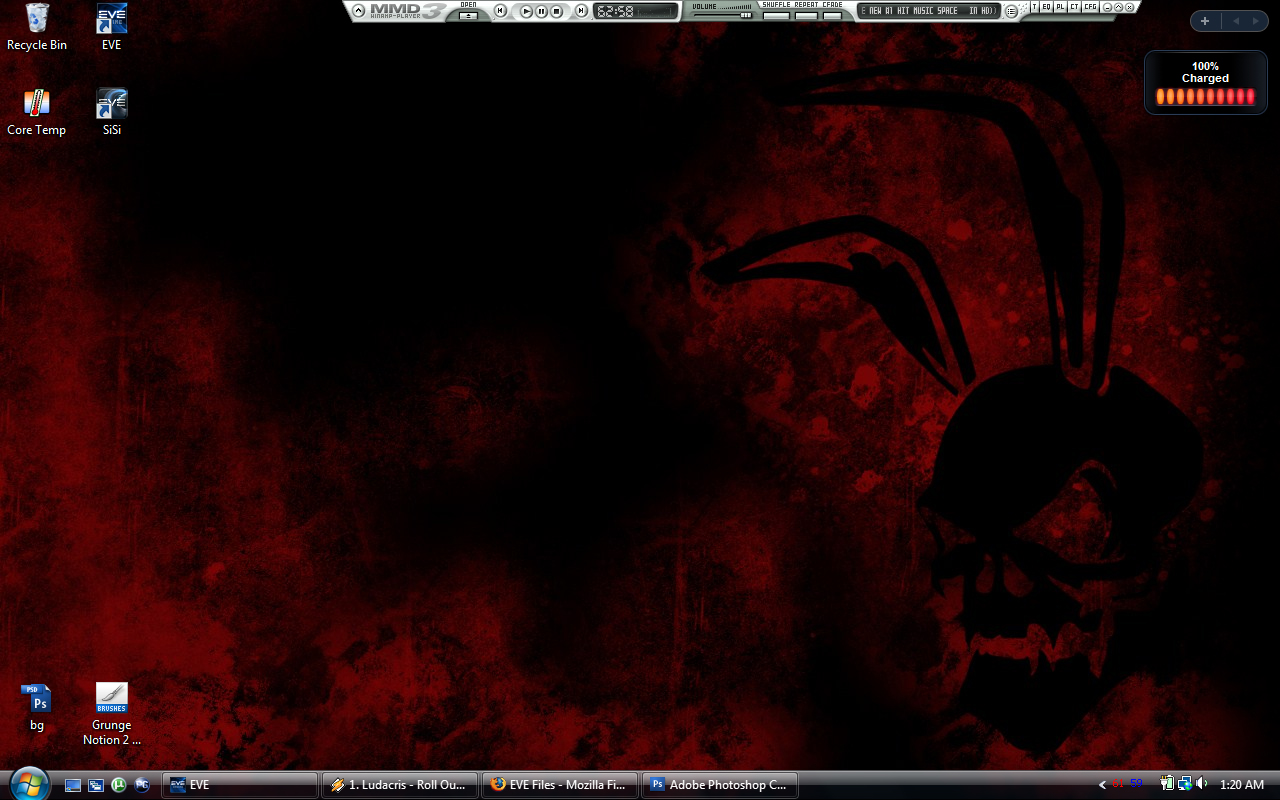
Task: Toggle the Winamp PL playlist button
Action: (x=1060, y=8)
